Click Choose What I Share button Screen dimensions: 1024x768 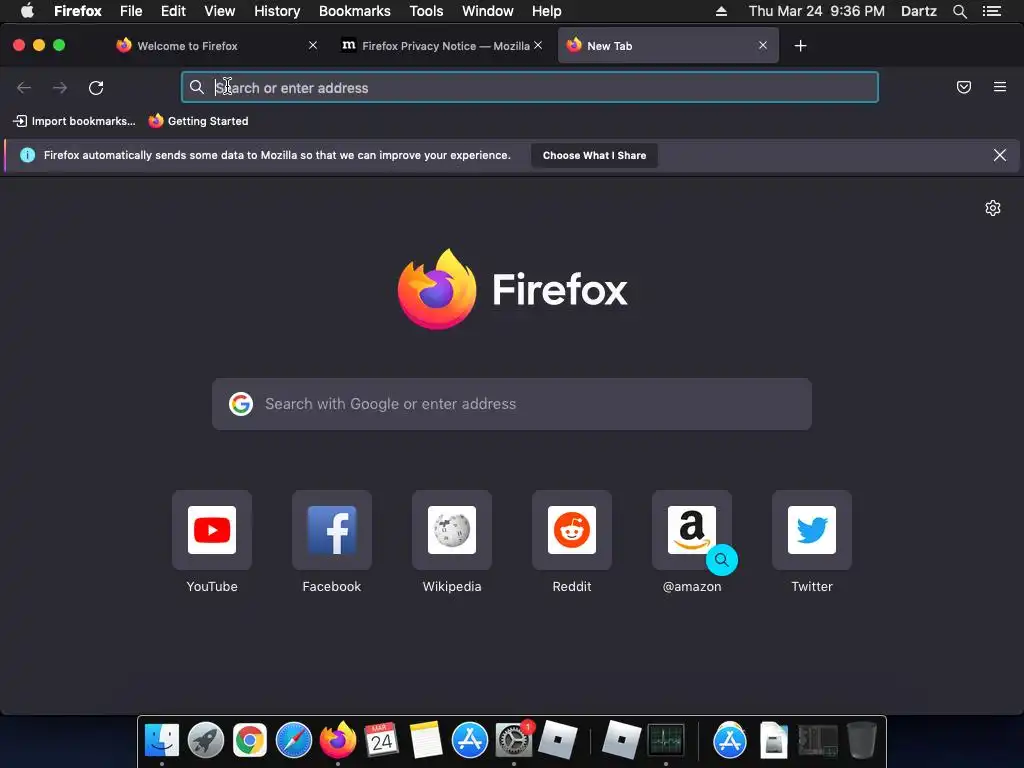pos(594,155)
